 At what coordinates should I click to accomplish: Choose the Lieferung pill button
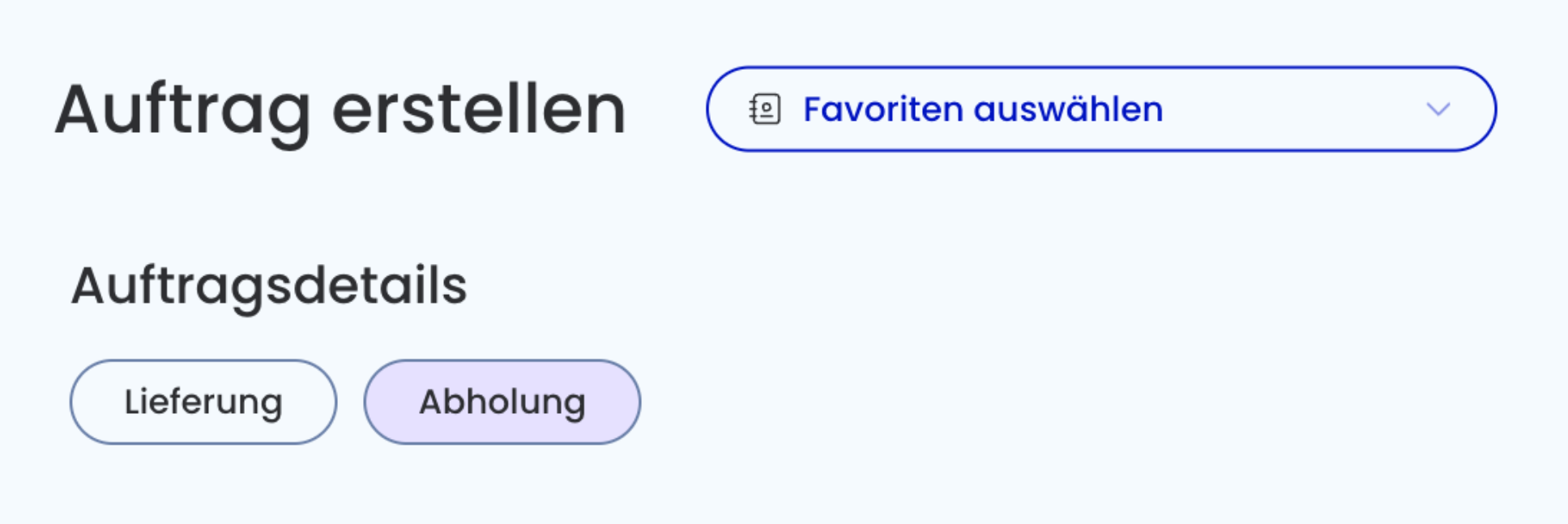click(x=203, y=402)
